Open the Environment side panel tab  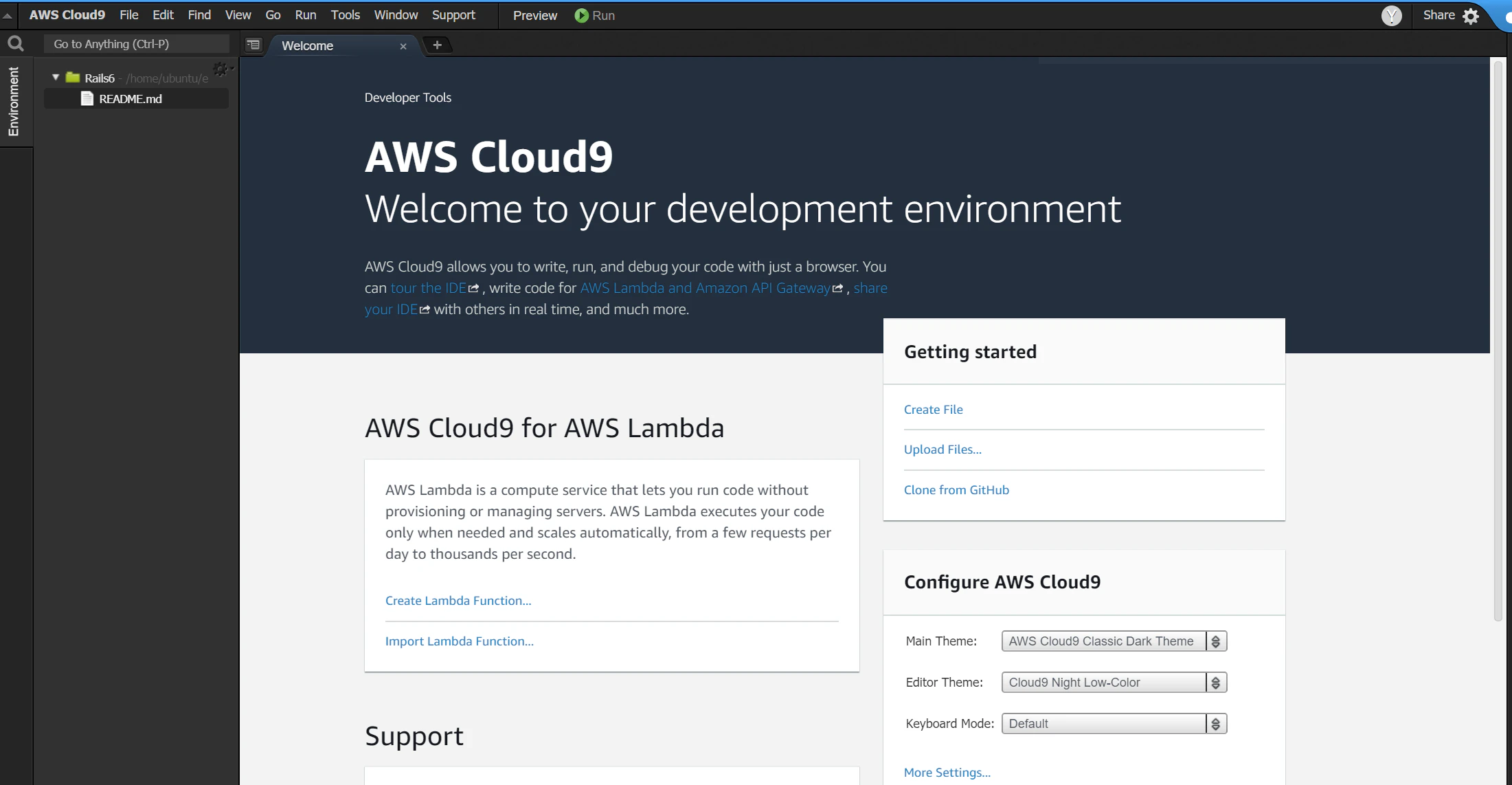tap(13, 102)
